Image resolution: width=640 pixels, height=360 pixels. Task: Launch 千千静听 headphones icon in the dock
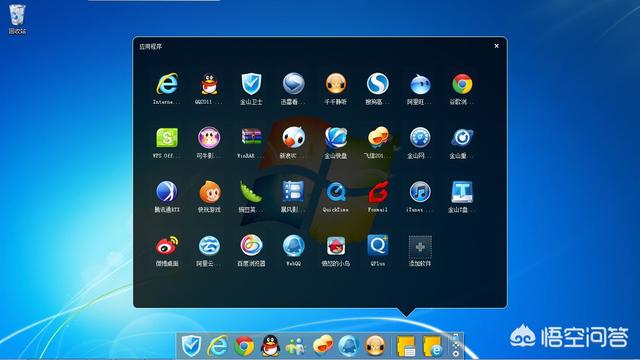click(x=375, y=346)
